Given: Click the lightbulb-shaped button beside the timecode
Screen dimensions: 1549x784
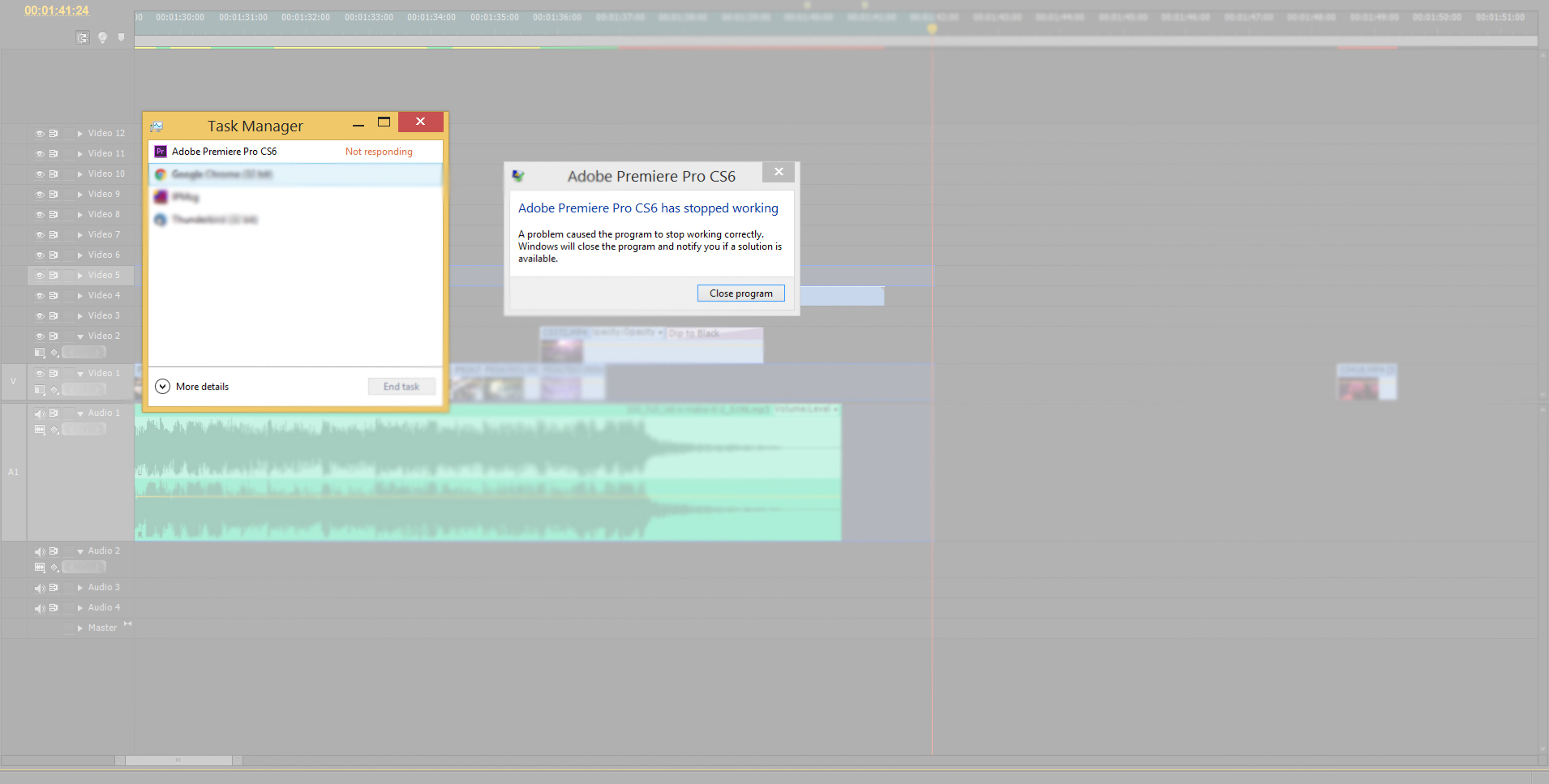Looking at the screenshot, I should 102,37.
